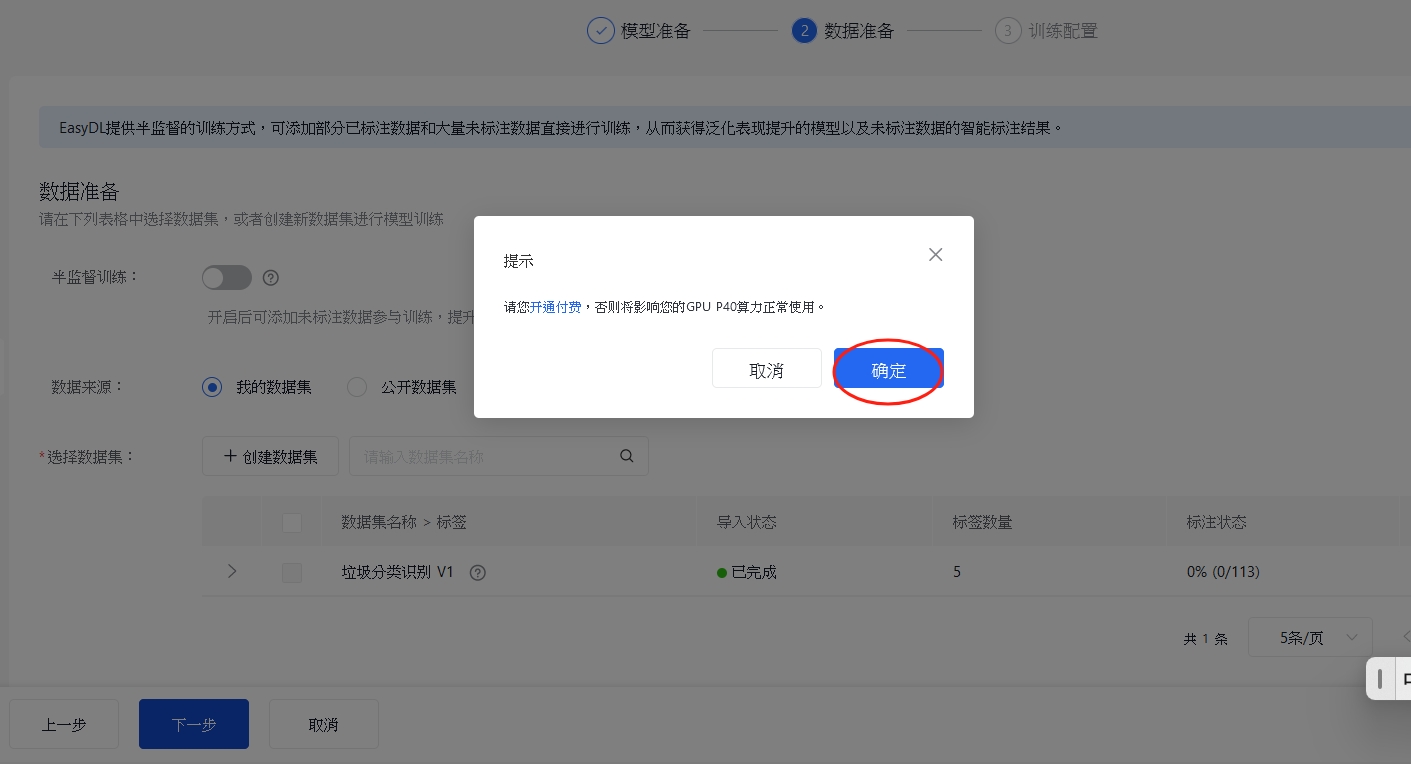Confirm the prompt with 确定 button
This screenshot has width=1411, height=764.
889,369
